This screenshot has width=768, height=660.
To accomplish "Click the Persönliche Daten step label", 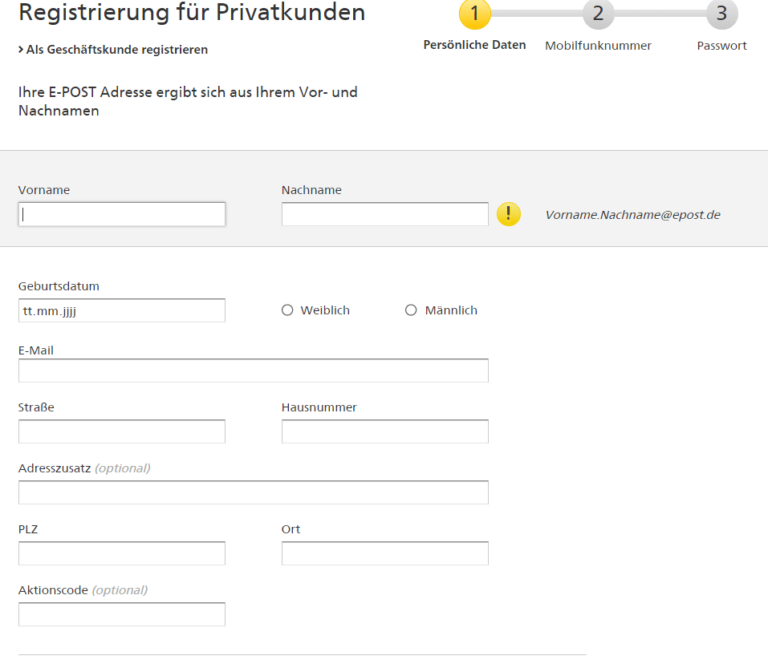I will coord(475,46).
